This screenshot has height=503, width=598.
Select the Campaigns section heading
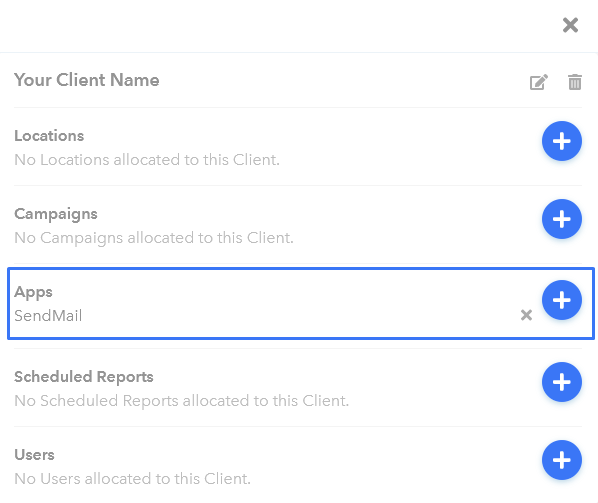point(56,214)
